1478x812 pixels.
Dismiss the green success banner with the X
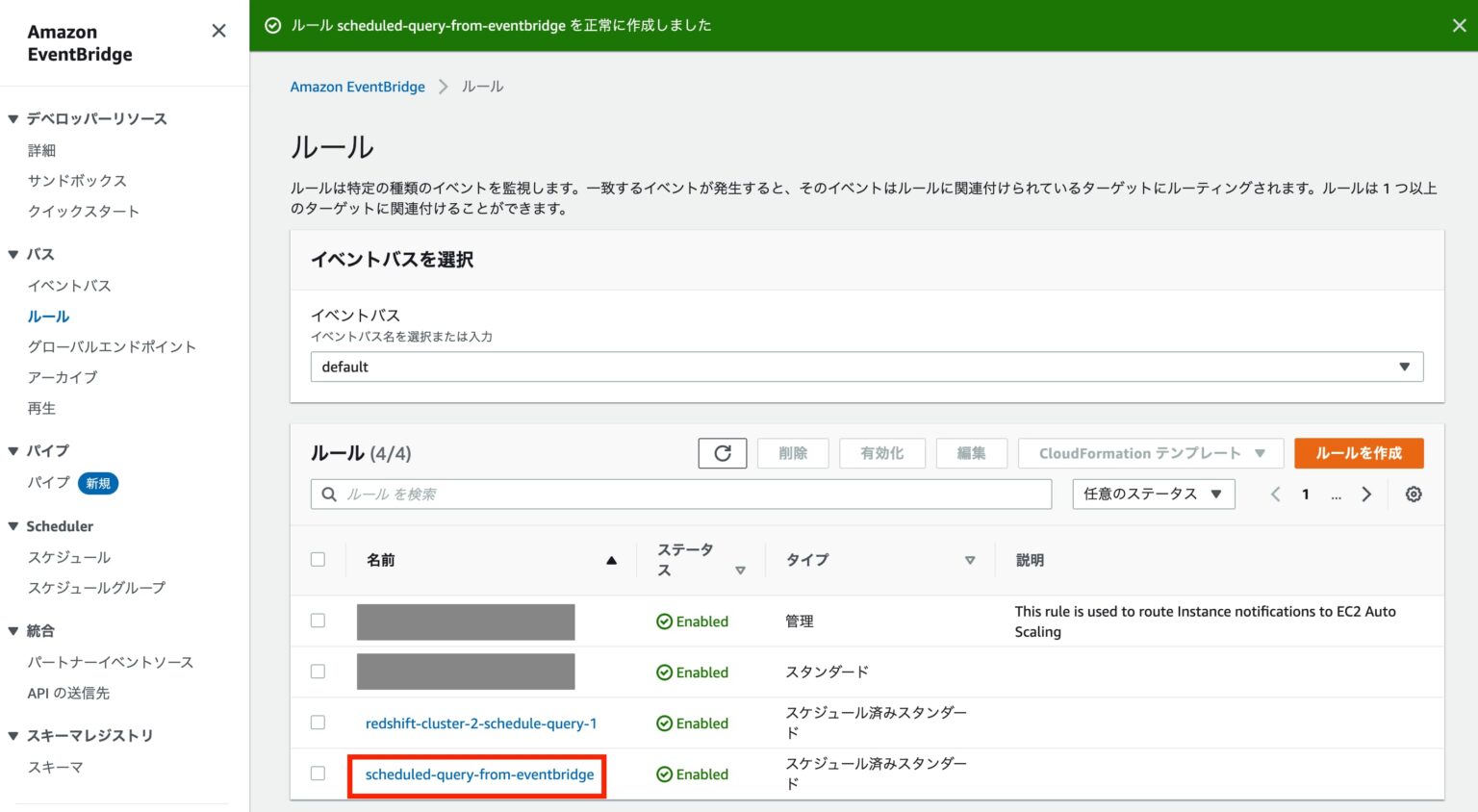[1460, 25]
